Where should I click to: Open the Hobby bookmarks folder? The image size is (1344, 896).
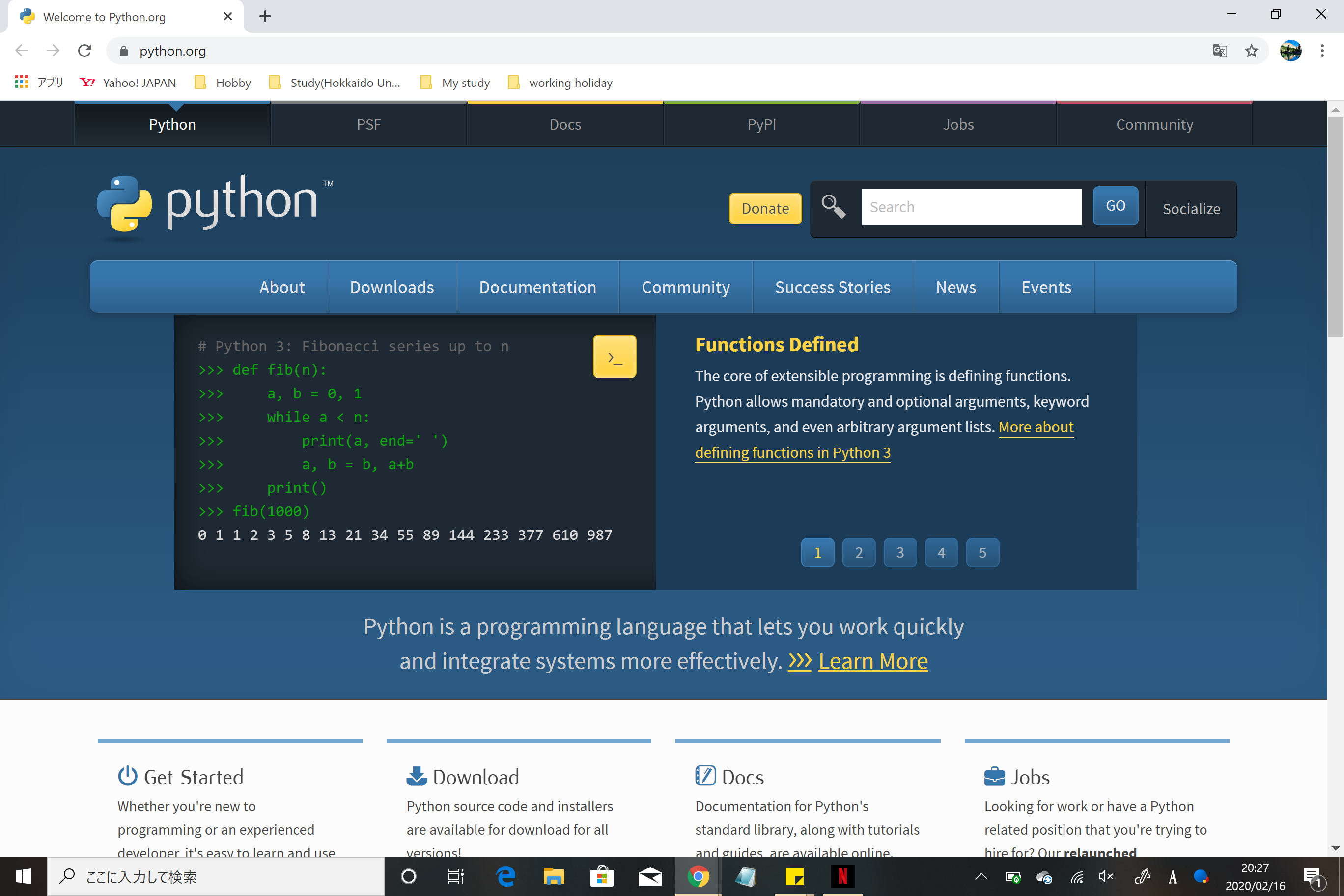click(x=223, y=83)
